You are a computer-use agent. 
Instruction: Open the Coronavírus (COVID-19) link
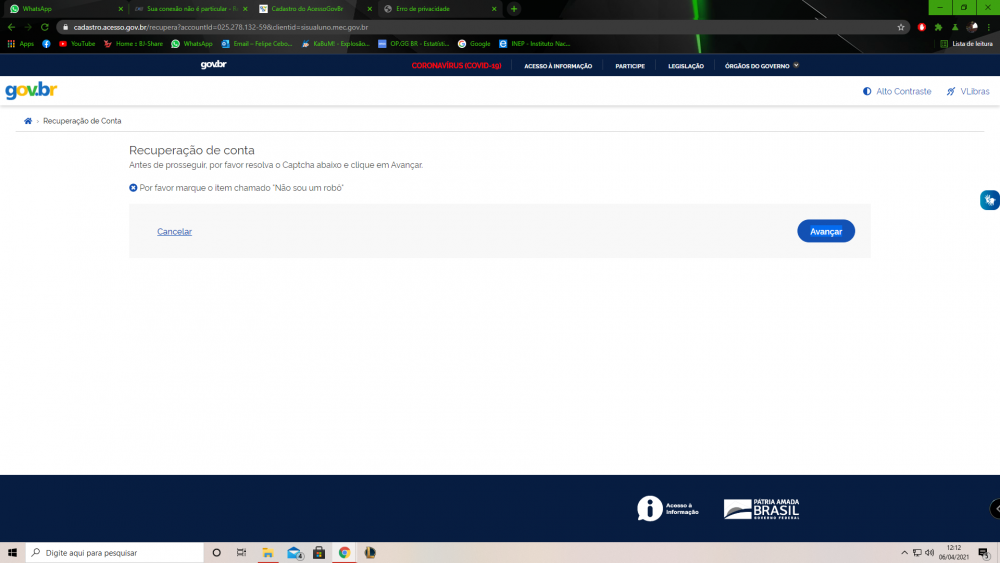pyautogui.click(x=456, y=66)
